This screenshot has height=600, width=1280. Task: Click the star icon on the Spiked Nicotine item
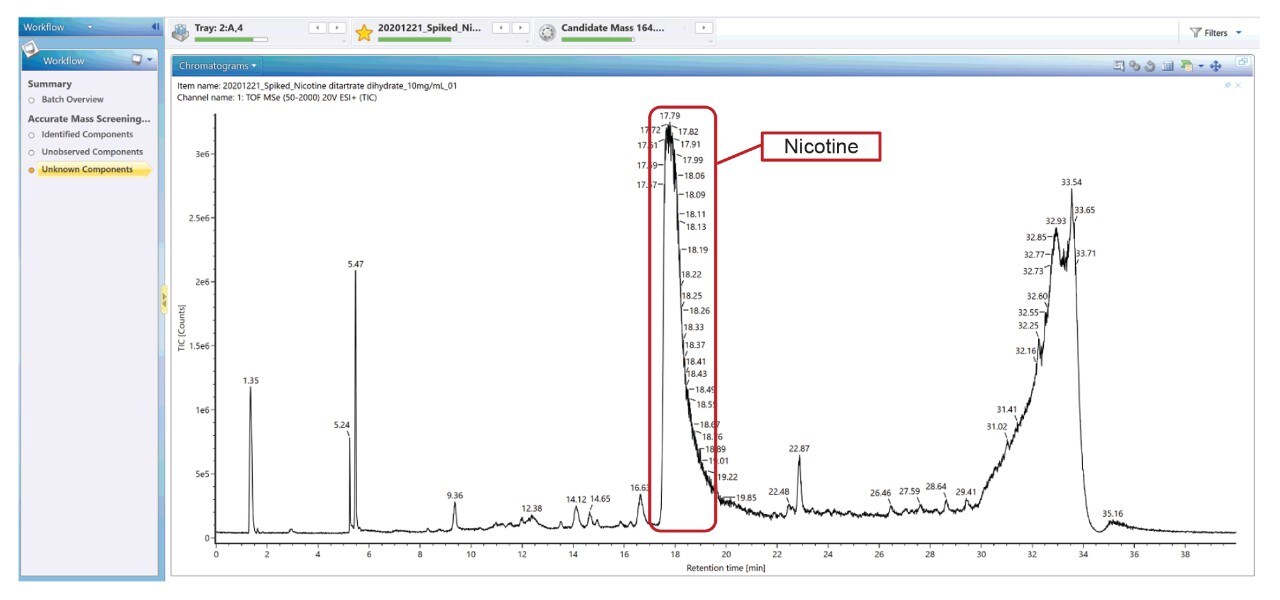pyautogui.click(x=365, y=29)
